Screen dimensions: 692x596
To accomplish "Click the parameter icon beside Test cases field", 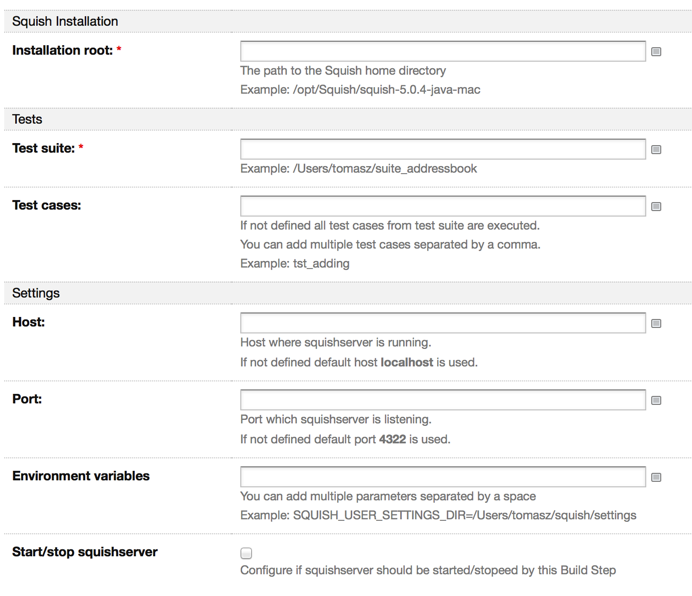I will pos(656,207).
